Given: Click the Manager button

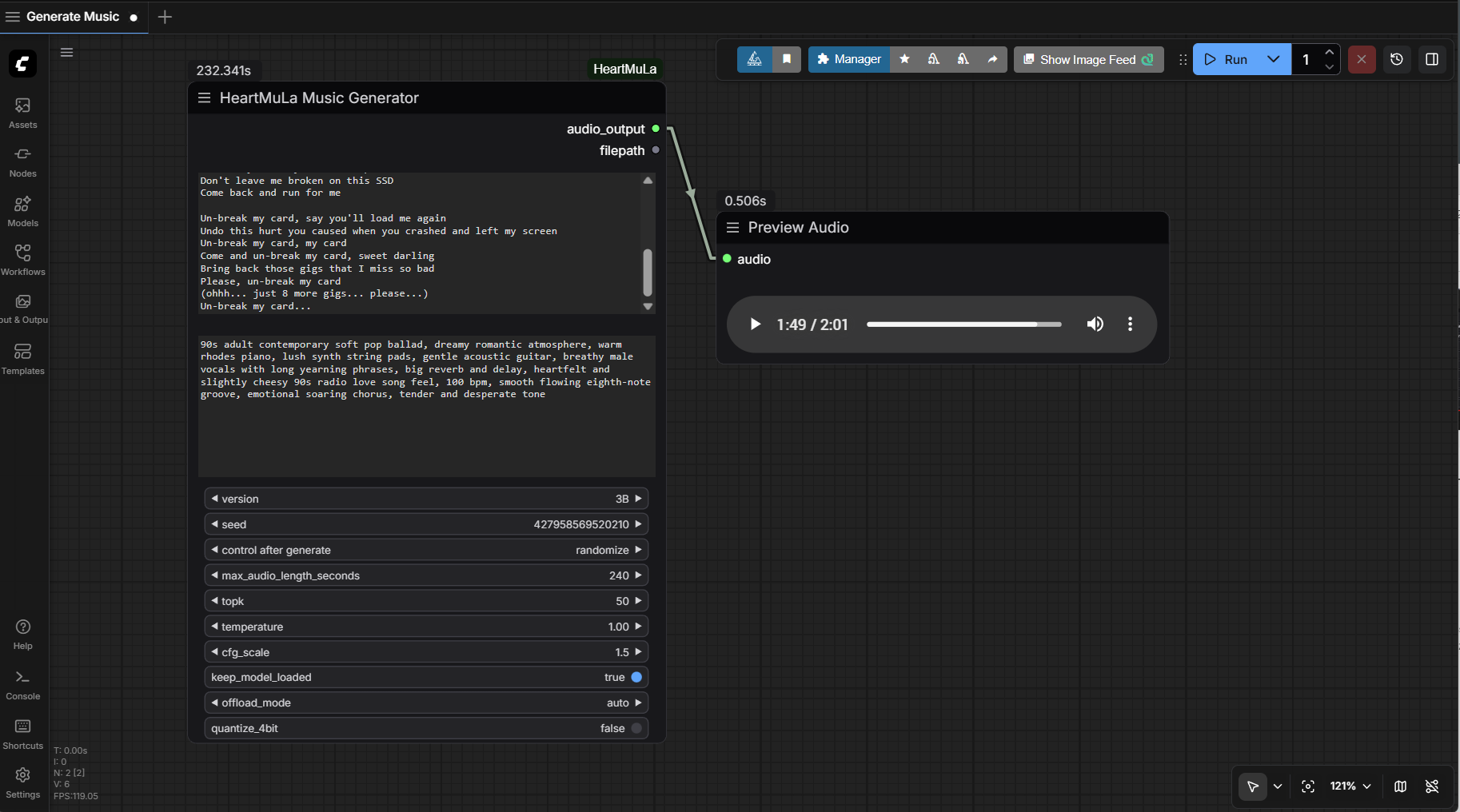Looking at the screenshot, I should coord(848,59).
